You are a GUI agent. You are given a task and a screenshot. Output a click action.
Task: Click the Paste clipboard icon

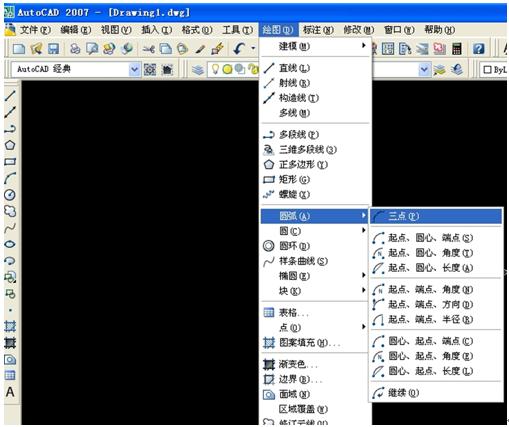(182, 49)
